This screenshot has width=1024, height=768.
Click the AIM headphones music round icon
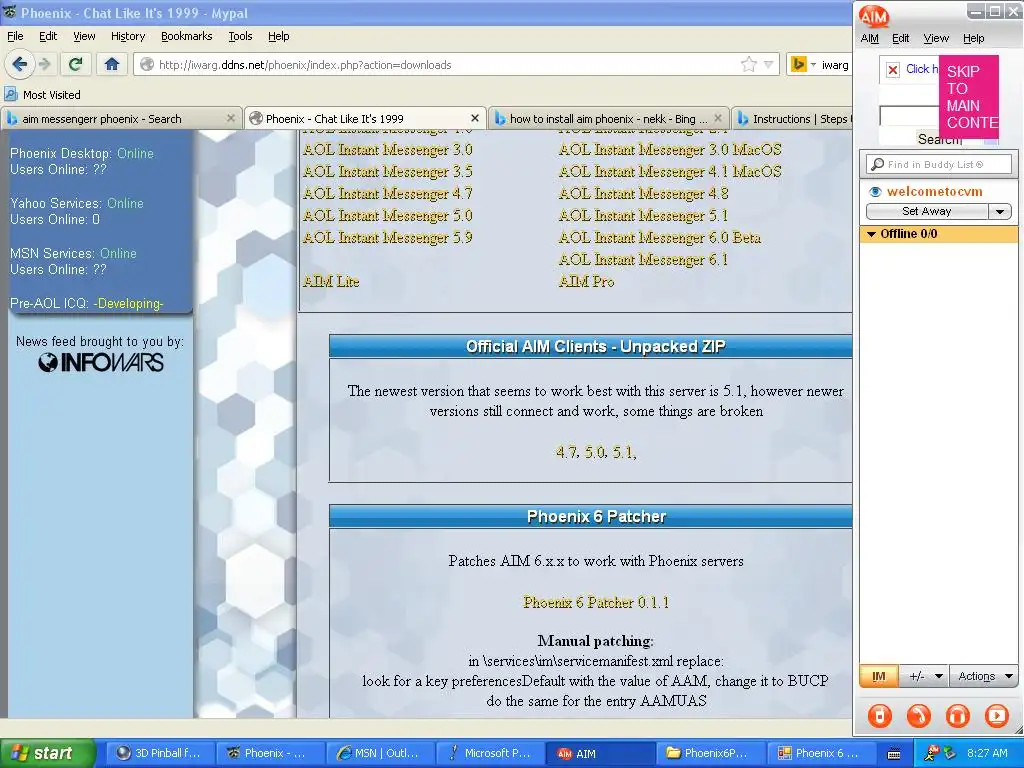point(958,716)
